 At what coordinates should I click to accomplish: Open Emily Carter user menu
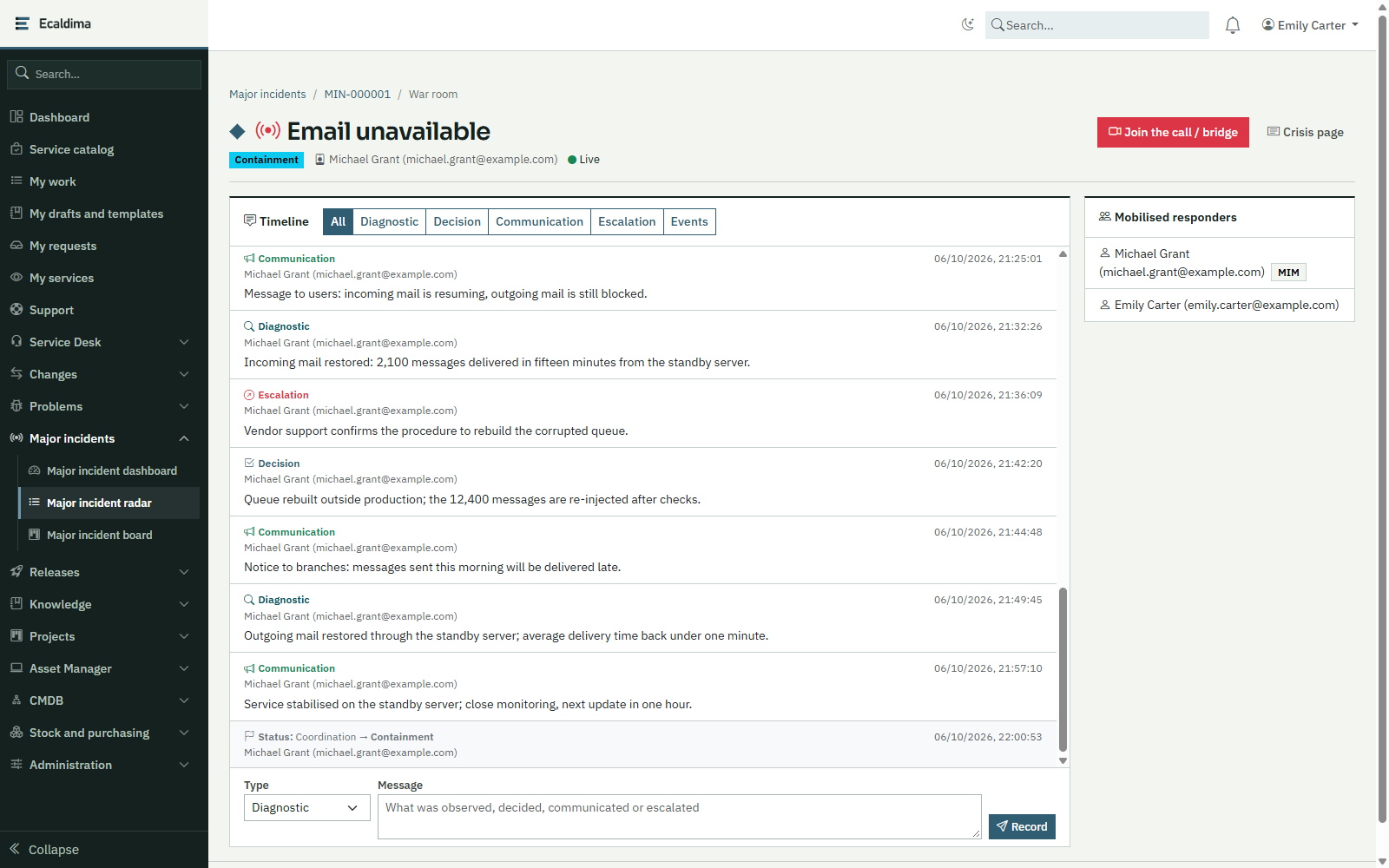point(1310,25)
